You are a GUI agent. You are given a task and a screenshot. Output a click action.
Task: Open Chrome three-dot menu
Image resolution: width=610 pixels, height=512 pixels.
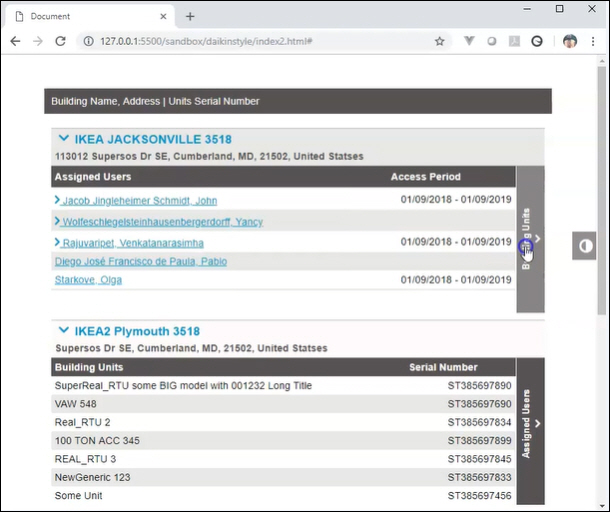(x=593, y=41)
